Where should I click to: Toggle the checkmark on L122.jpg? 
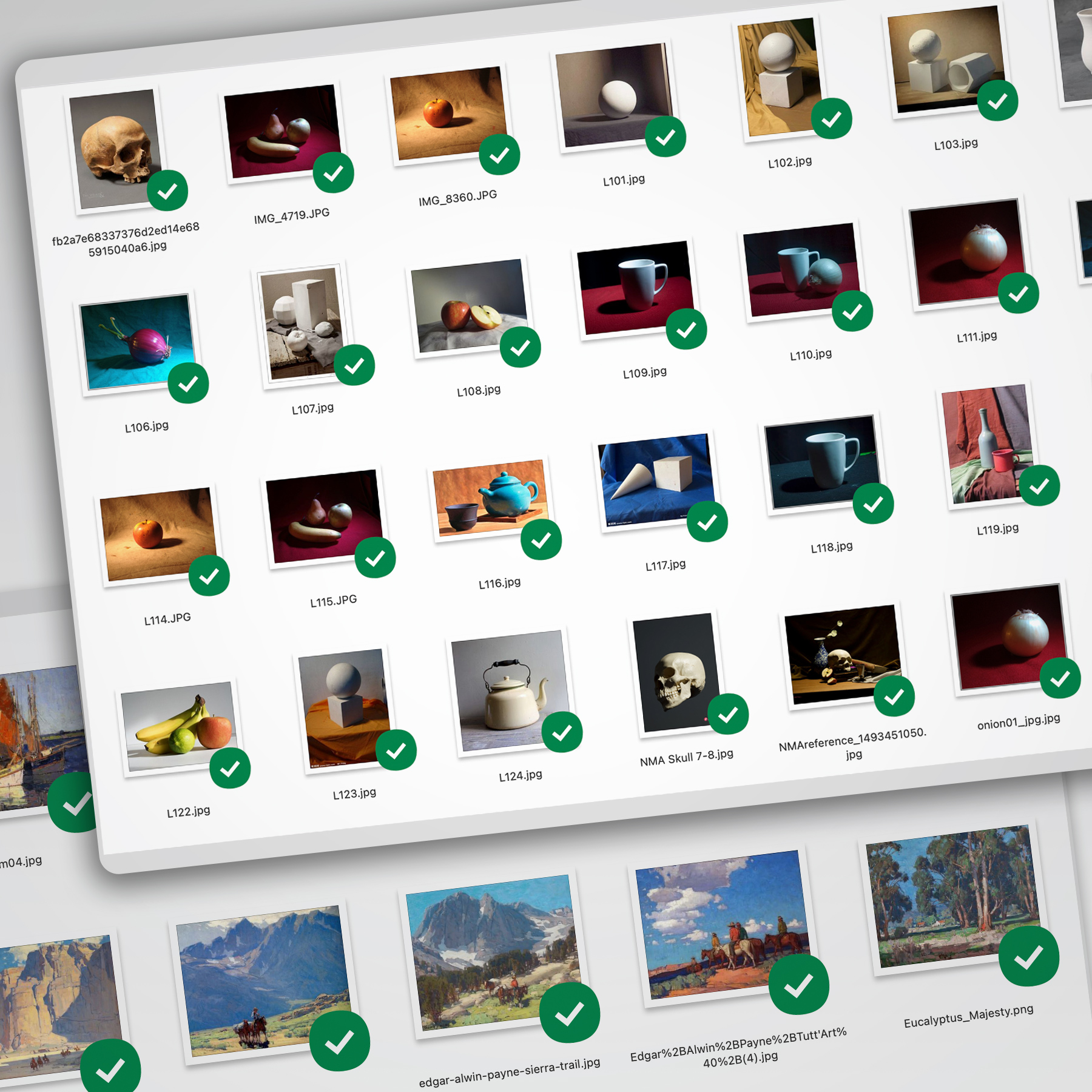click(230, 769)
